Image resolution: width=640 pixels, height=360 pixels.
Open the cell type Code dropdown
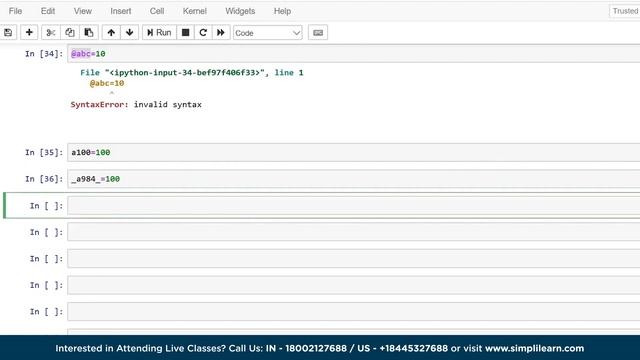[x=268, y=33]
